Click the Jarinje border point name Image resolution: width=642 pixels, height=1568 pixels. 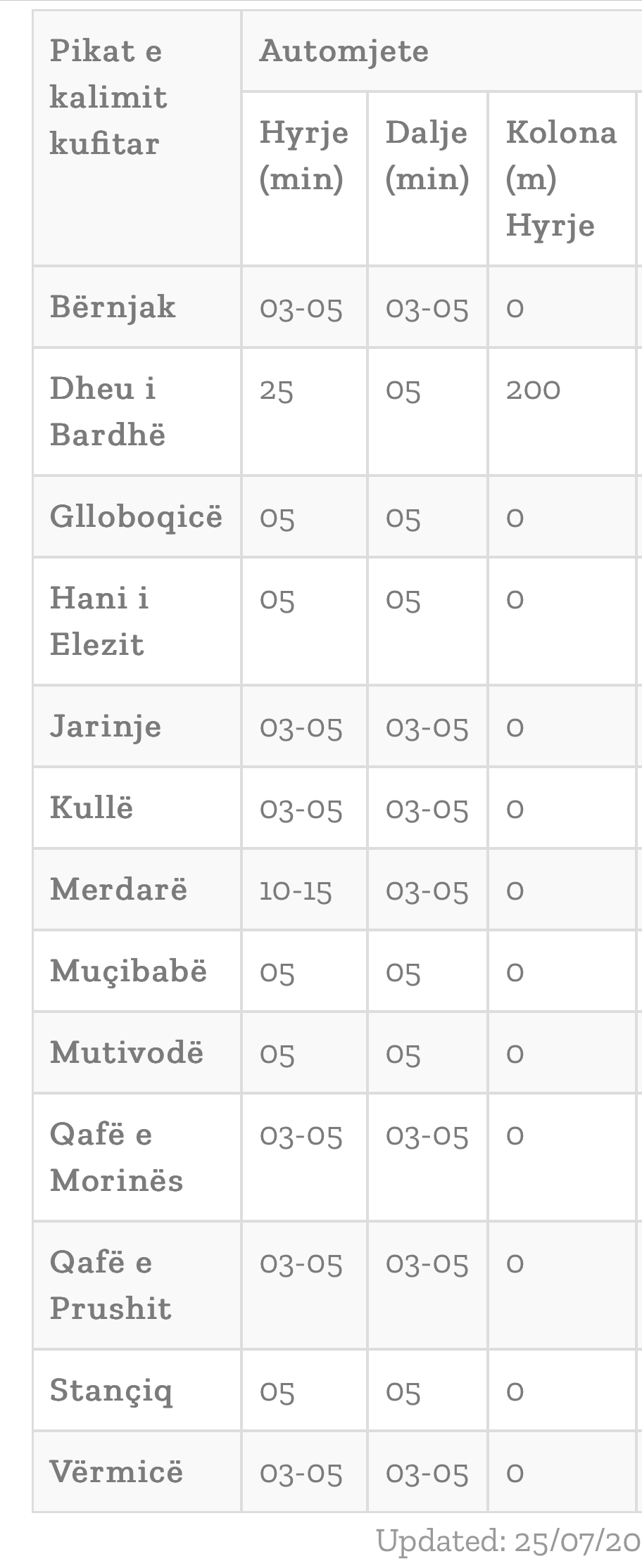(106, 727)
